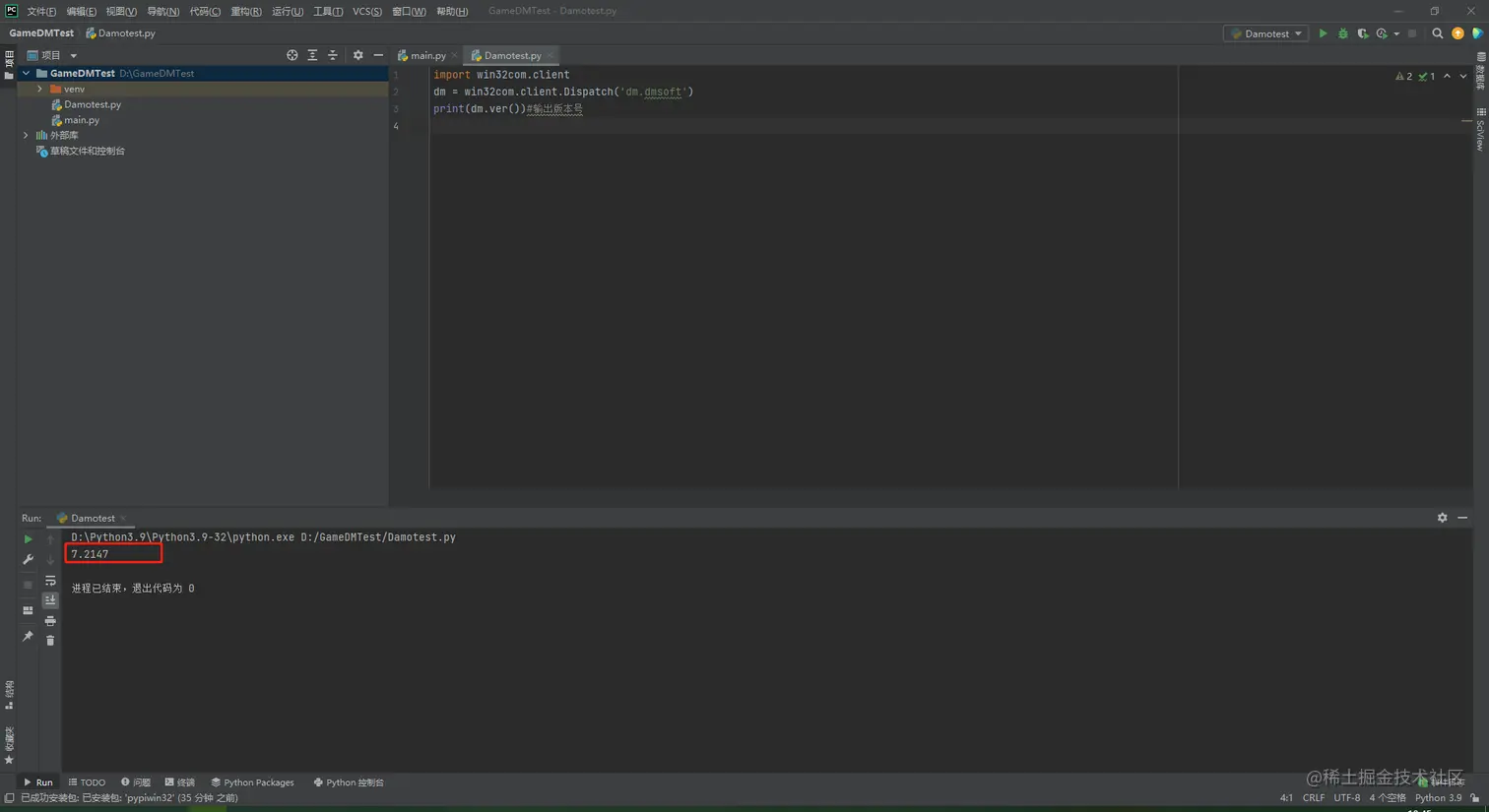Expand the venv folder
The image size is (1489, 812).
coord(39,89)
